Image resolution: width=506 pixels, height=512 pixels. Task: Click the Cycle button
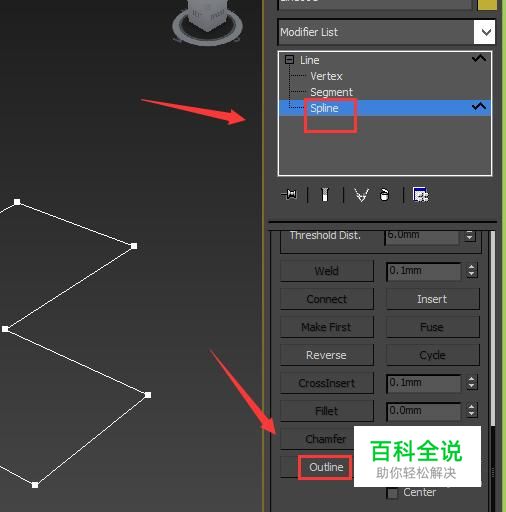(432, 355)
